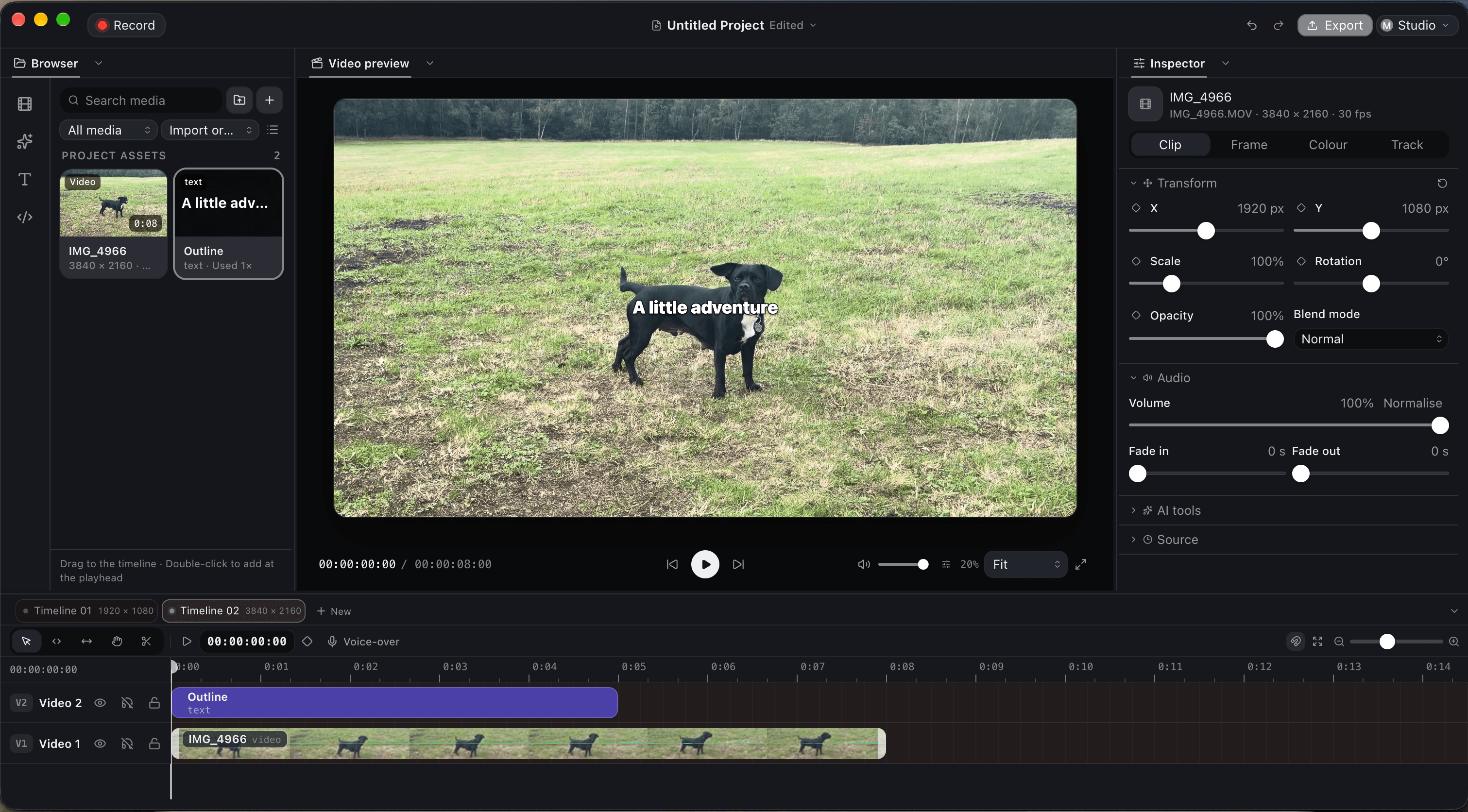Image resolution: width=1468 pixels, height=812 pixels.
Task: Switch to the Frame inspector tab
Action: click(x=1248, y=145)
